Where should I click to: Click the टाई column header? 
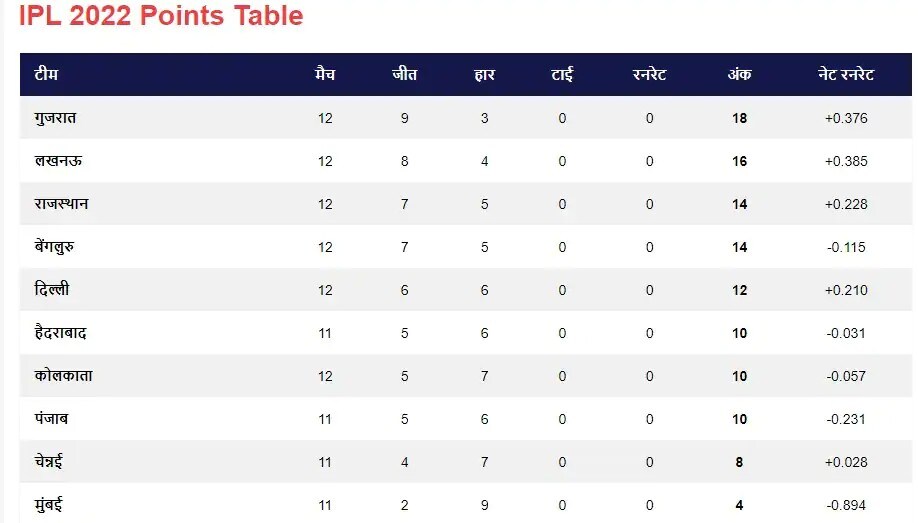click(562, 75)
